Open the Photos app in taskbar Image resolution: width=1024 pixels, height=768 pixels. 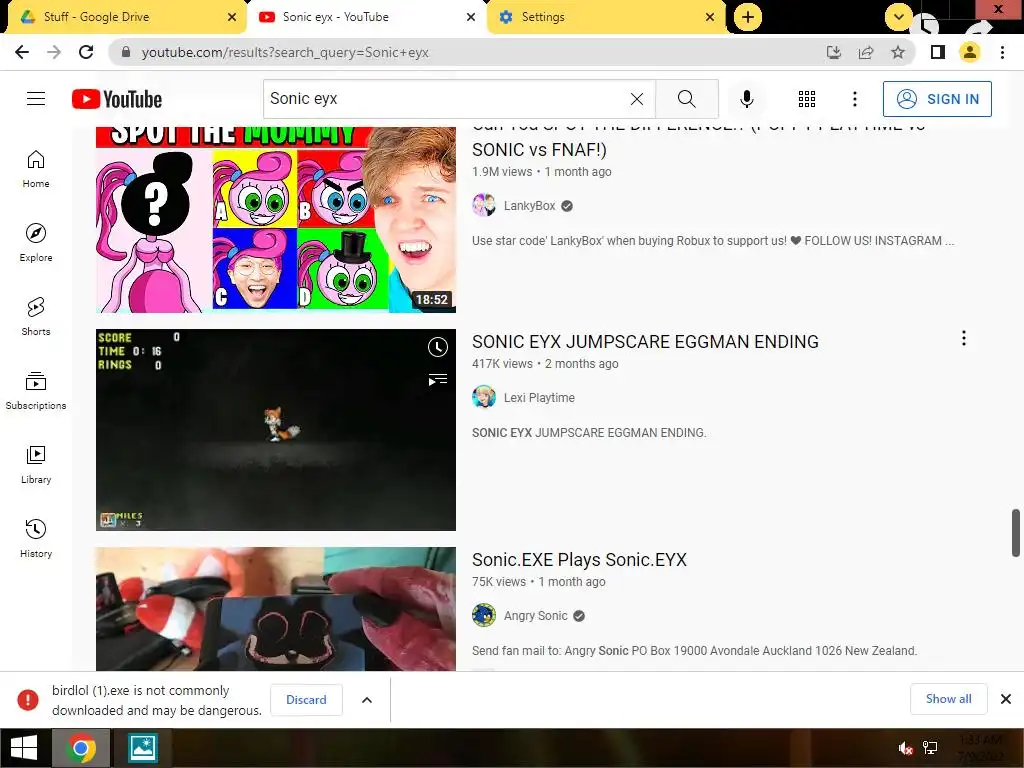[142, 748]
